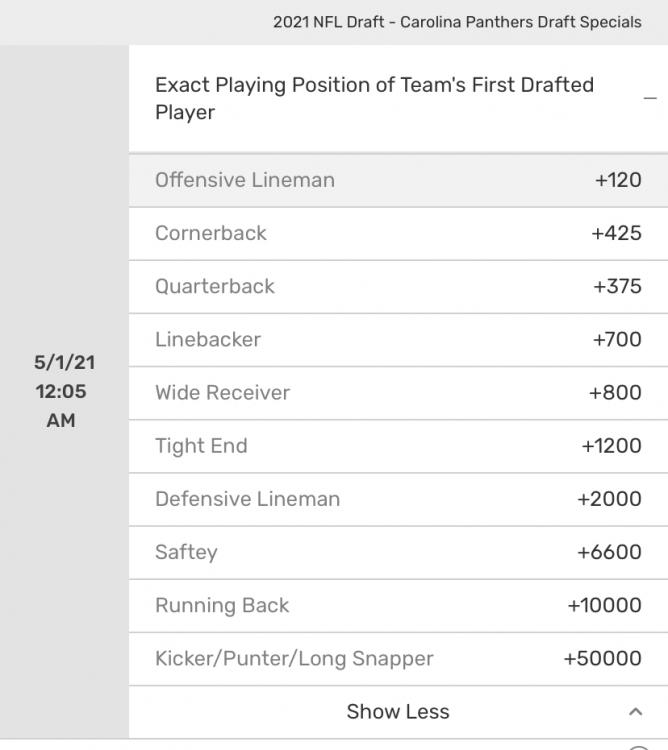
Task: Click the Exact Playing Position market title
Action: point(374,98)
